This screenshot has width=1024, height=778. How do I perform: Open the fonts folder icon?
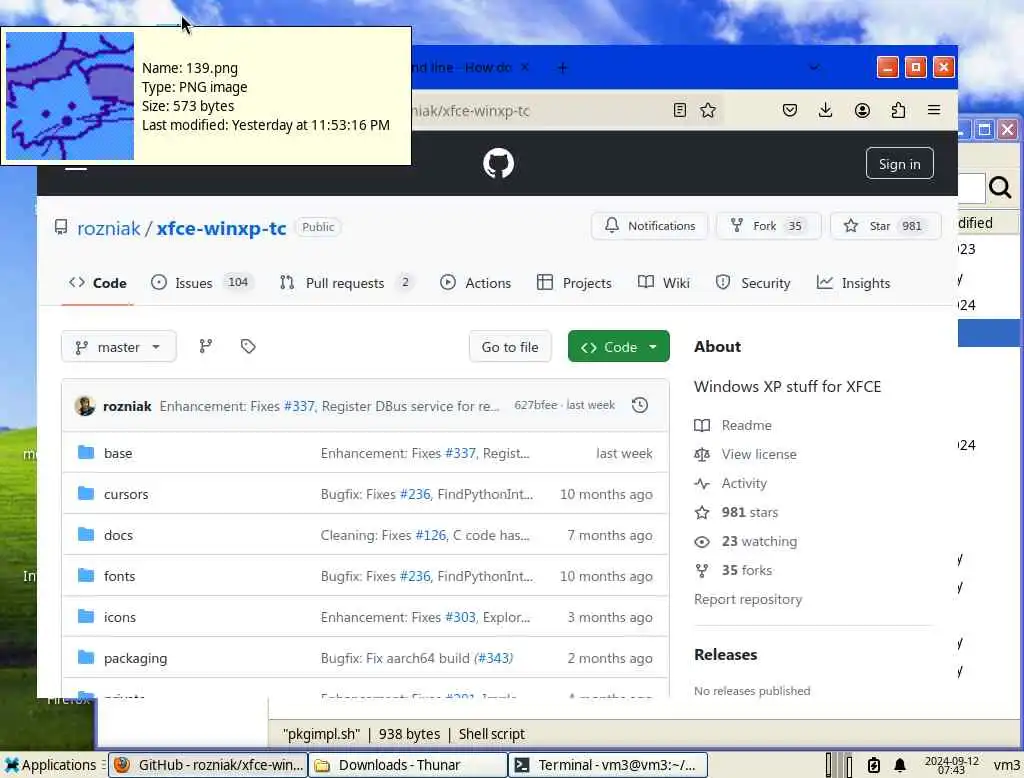tap(86, 575)
